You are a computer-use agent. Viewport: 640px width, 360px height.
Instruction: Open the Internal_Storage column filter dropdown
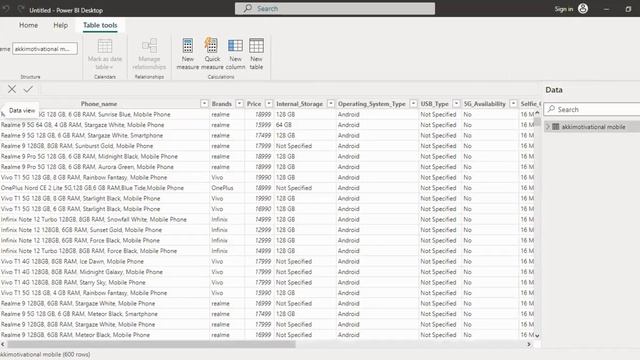click(x=331, y=104)
